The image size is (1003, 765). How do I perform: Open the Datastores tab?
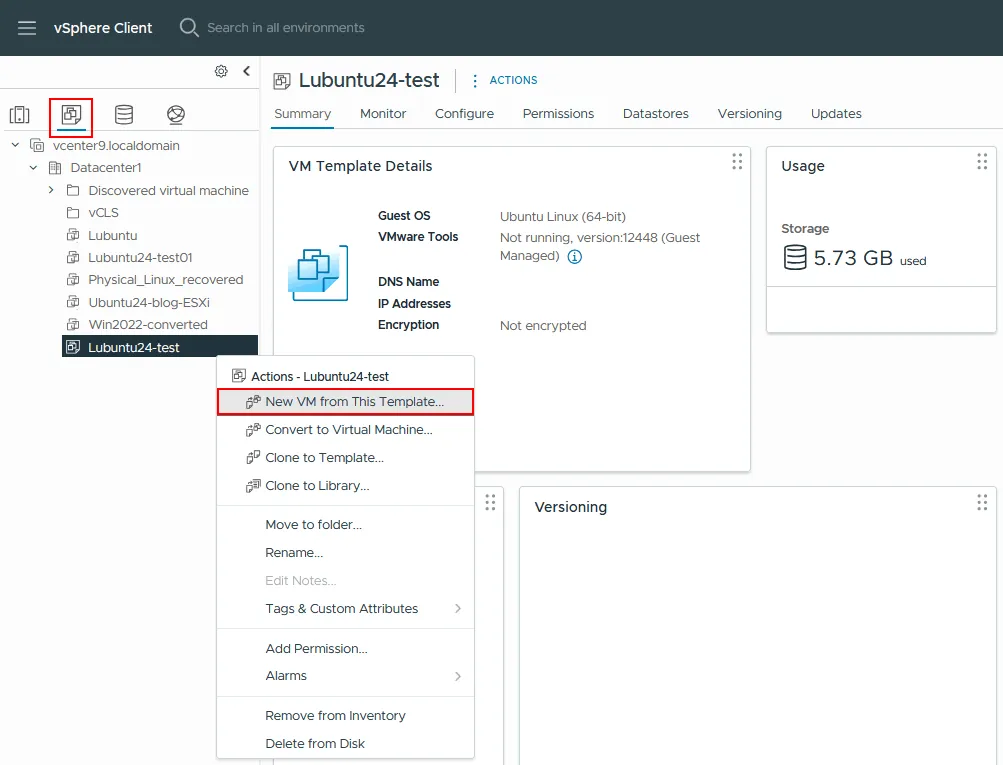(x=656, y=114)
